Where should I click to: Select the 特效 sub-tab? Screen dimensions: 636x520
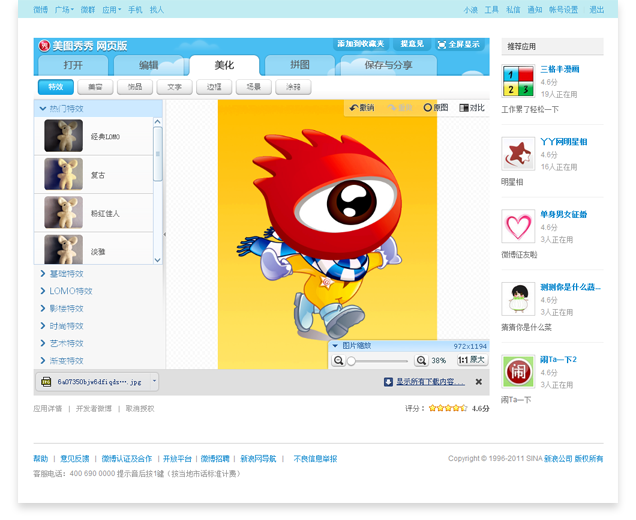pos(56,87)
